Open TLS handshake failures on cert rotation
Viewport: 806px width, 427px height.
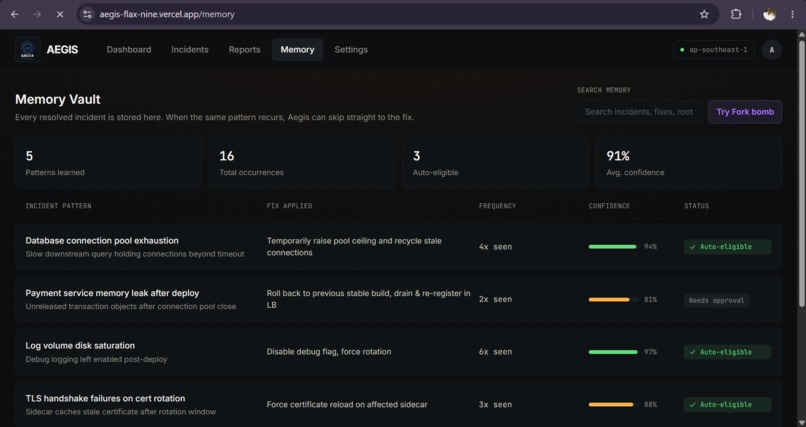(x=398, y=404)
